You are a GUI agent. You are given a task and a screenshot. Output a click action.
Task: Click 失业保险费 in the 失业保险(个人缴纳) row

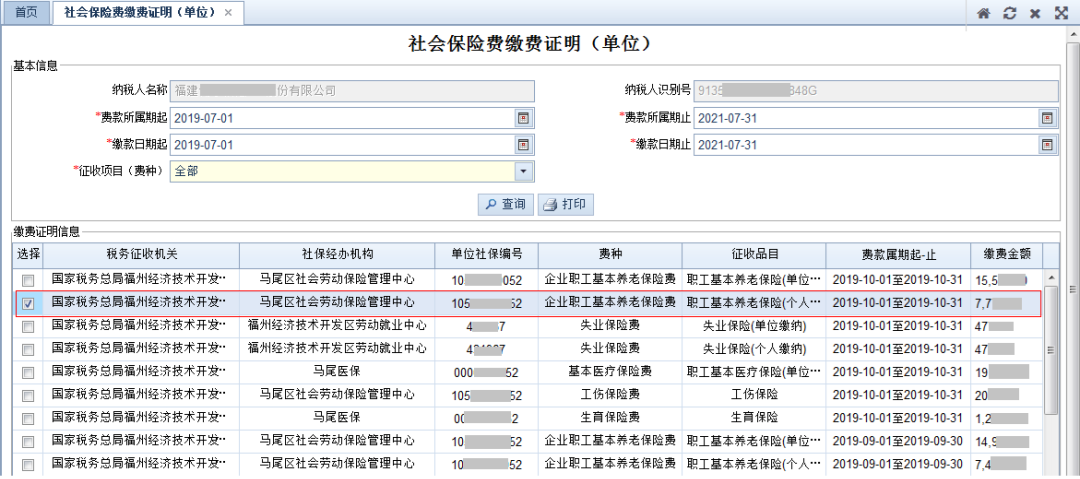[610, 349]
